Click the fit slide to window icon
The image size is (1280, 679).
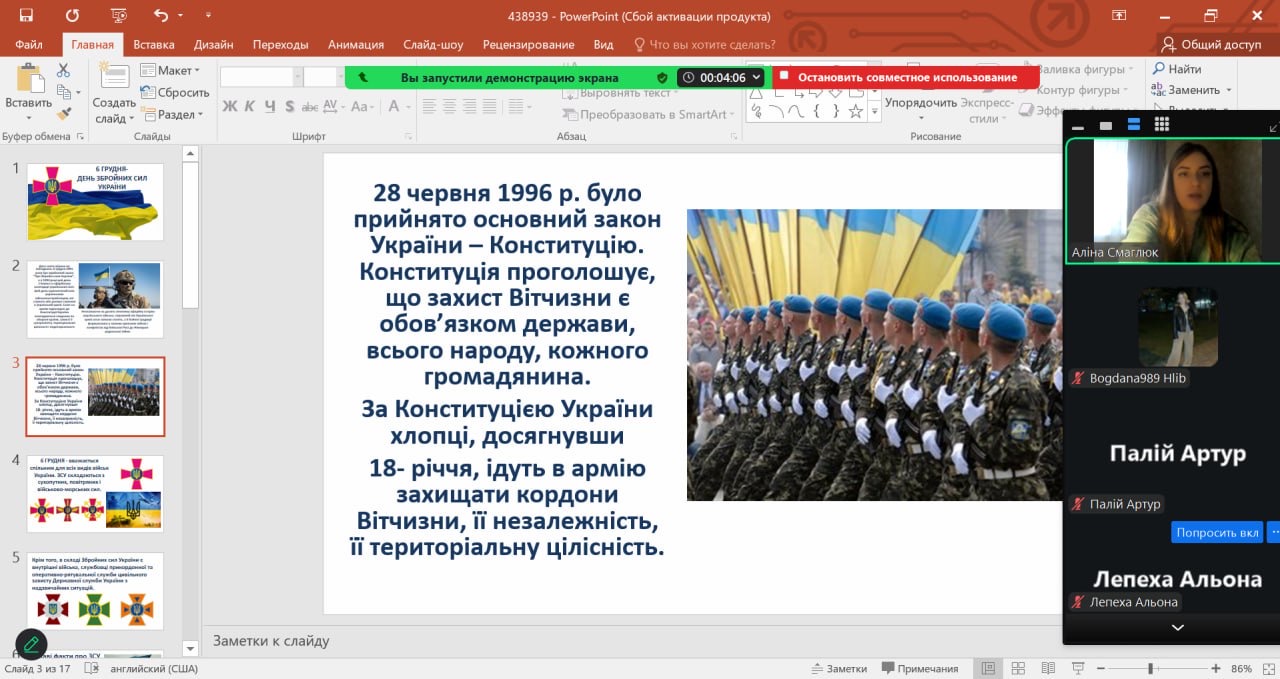coord(1266,668)
